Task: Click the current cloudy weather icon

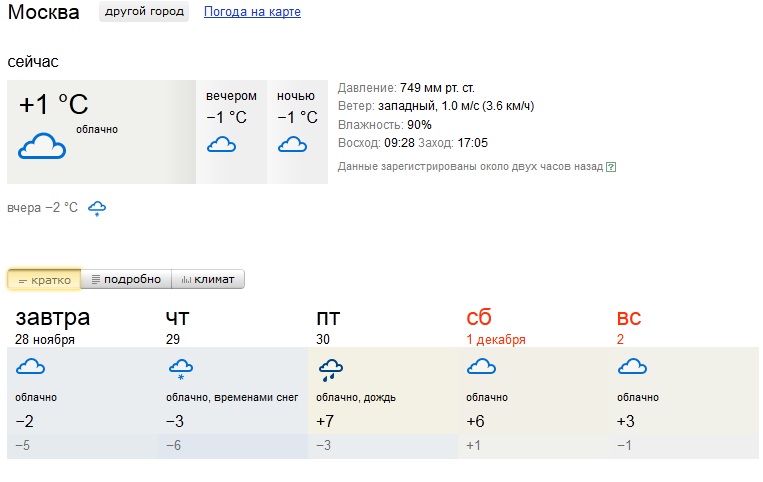Action: pyautogui.click(x=42, y=146)
